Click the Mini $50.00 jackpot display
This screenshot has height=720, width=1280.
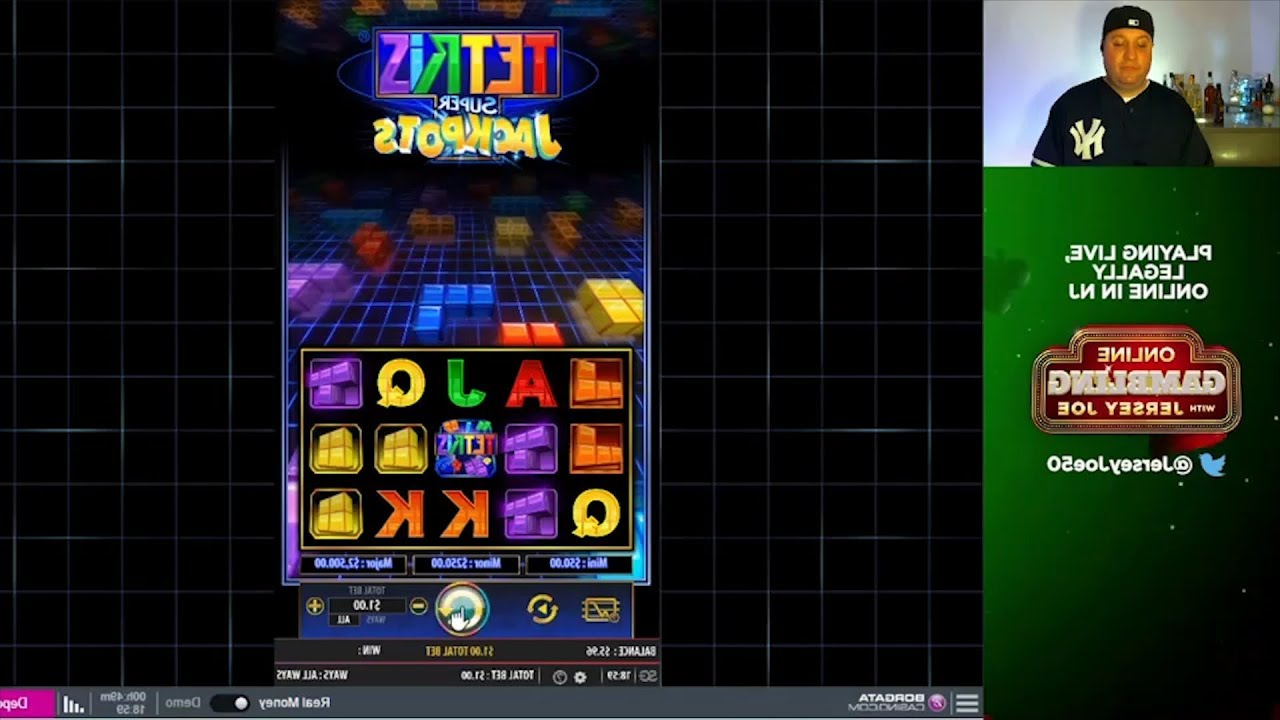coord(579,564)
